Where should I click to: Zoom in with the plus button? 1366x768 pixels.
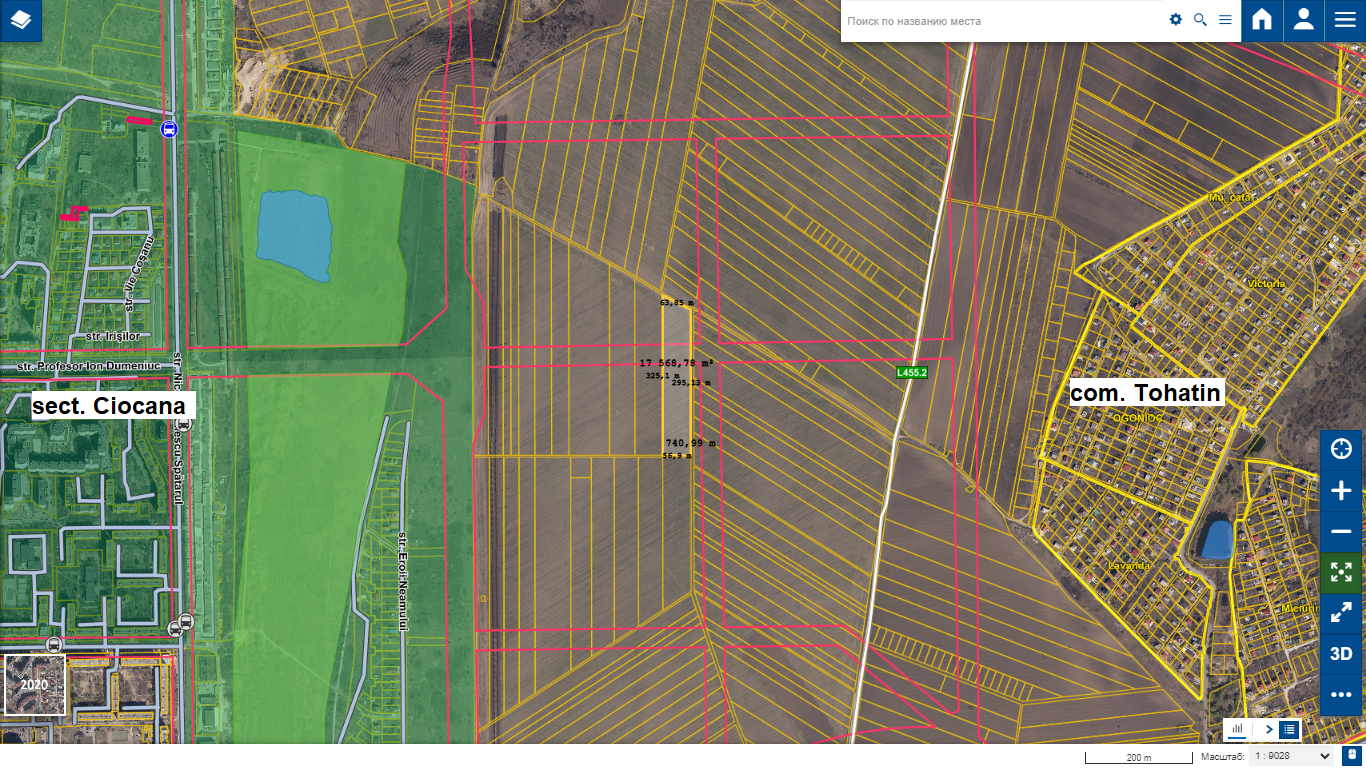[x=1341, y=491]
